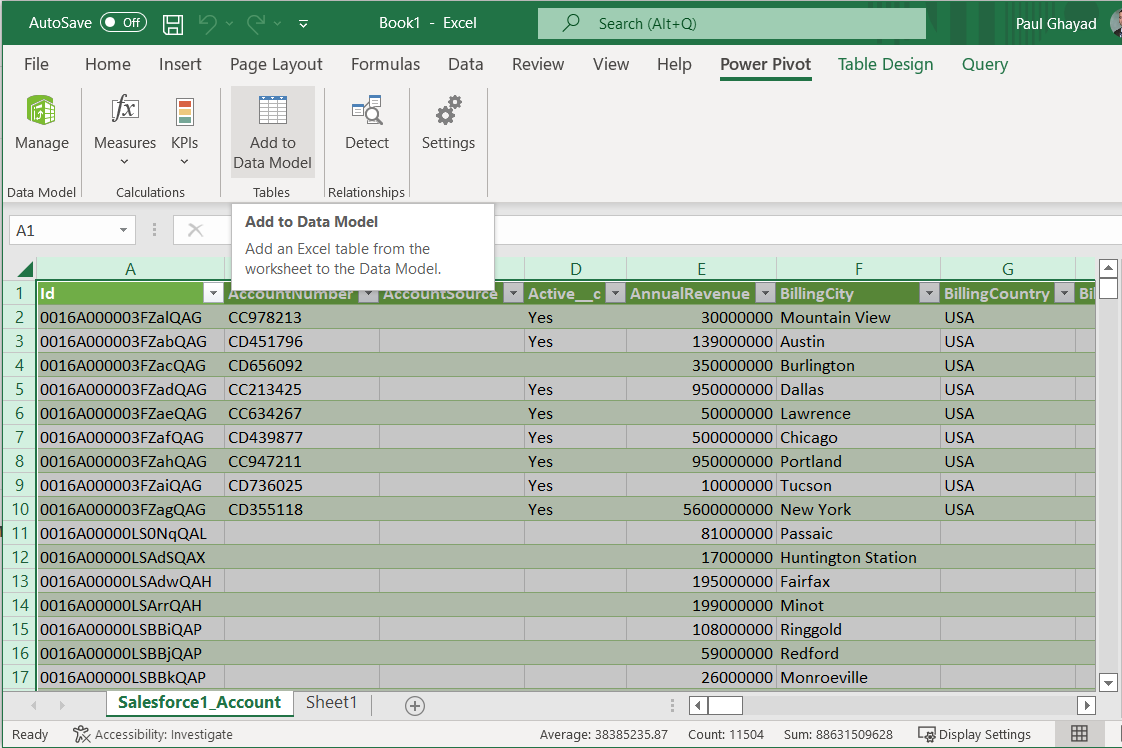This screenshot has width=1122, height=748.
Task: Select column F header
Action: click(x=859, y=269)
